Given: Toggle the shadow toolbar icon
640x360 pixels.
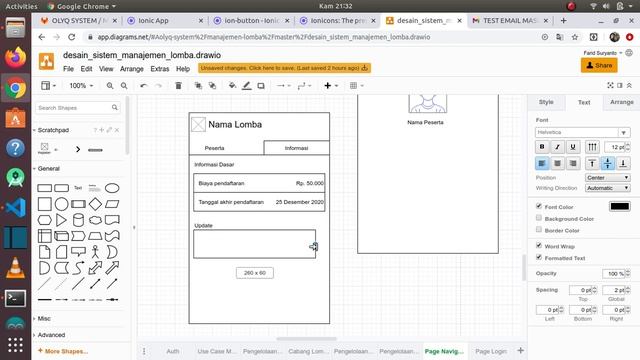Looking at the screenshot, I should pyautogui.click(x=261, y=86).
